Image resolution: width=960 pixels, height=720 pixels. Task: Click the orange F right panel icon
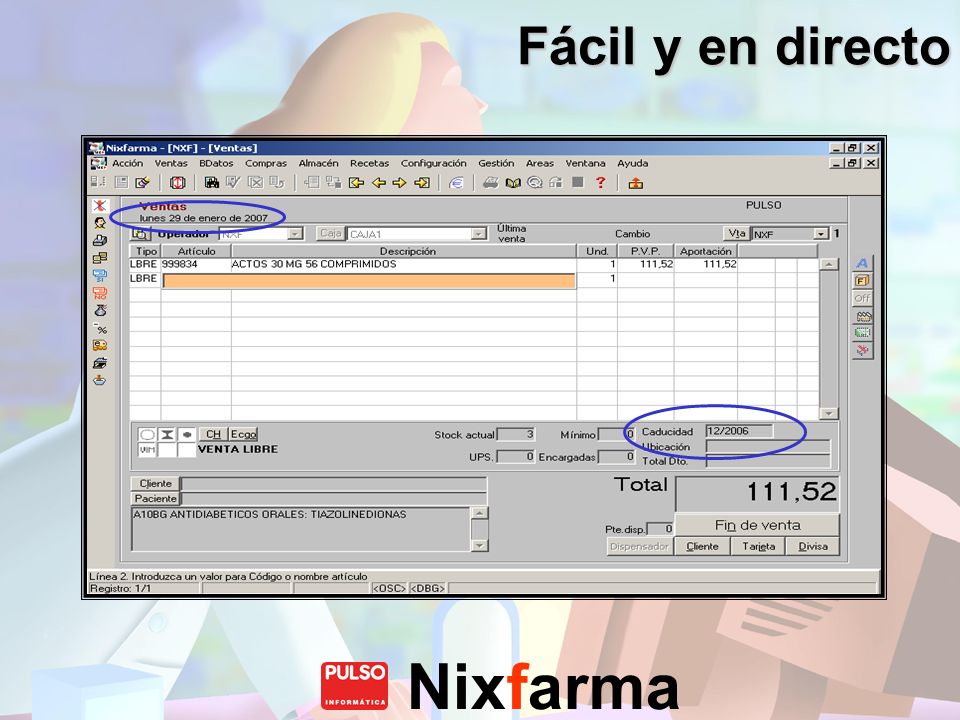[862, 280]
